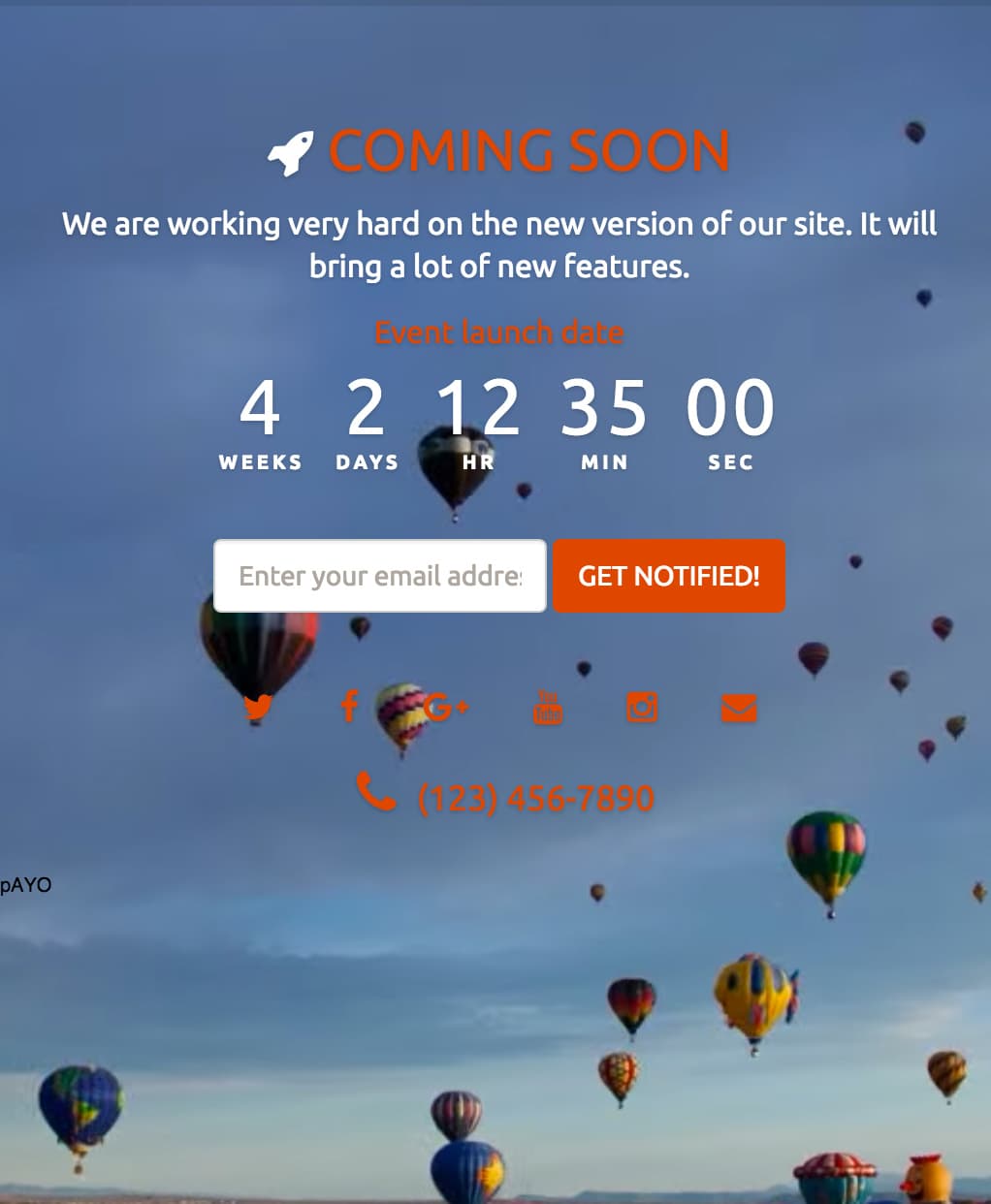991x1204 pixels.
Task: Click the Instagram camera icon
Action: tap(642, 708)
